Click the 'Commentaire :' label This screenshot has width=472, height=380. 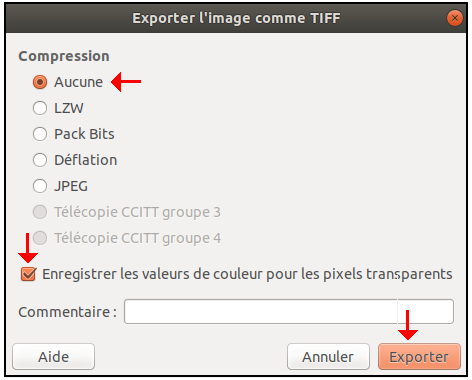[68, 312]
